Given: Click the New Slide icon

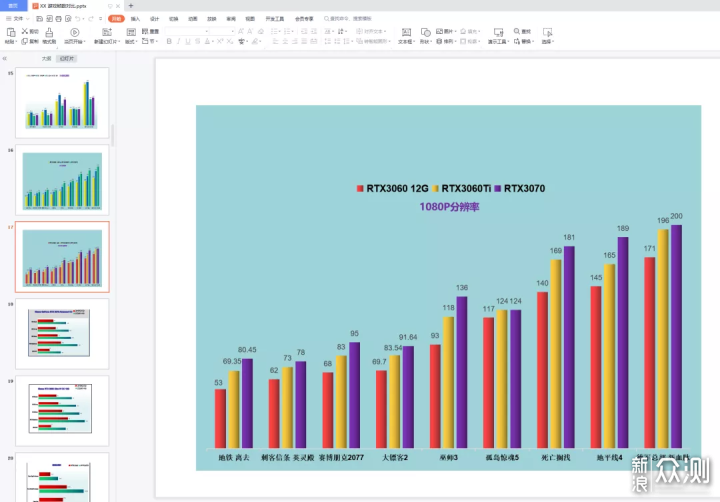Looking at the screenshot, I should click(107, 32).
